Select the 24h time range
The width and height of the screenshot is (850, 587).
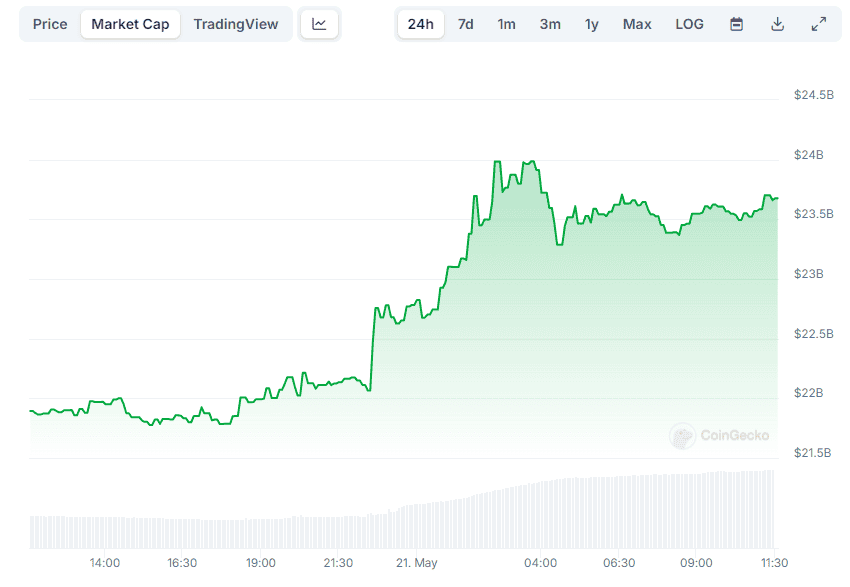tap(420, 24)
